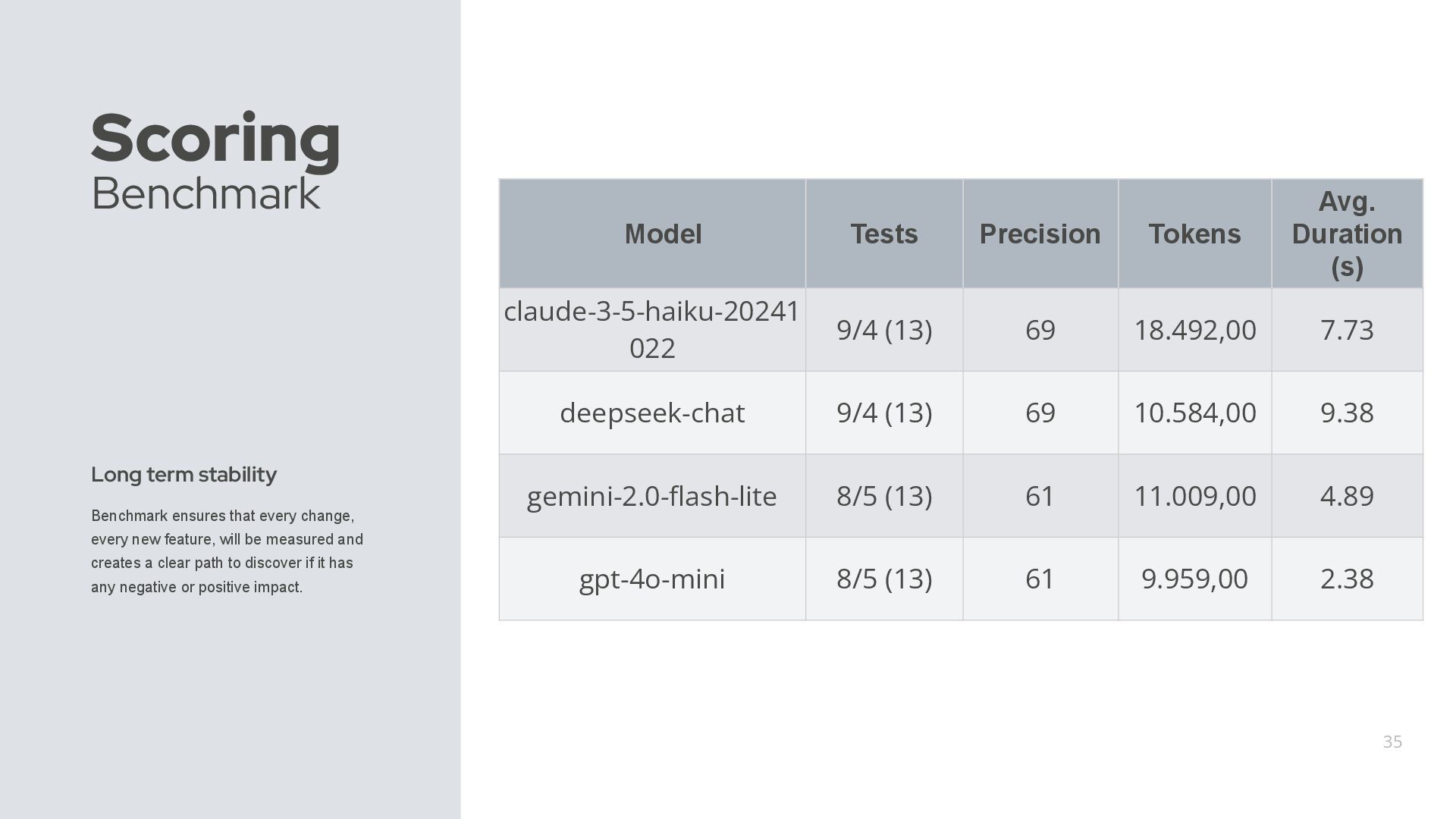Select the Long term stability heading

(x=184, y=475)
